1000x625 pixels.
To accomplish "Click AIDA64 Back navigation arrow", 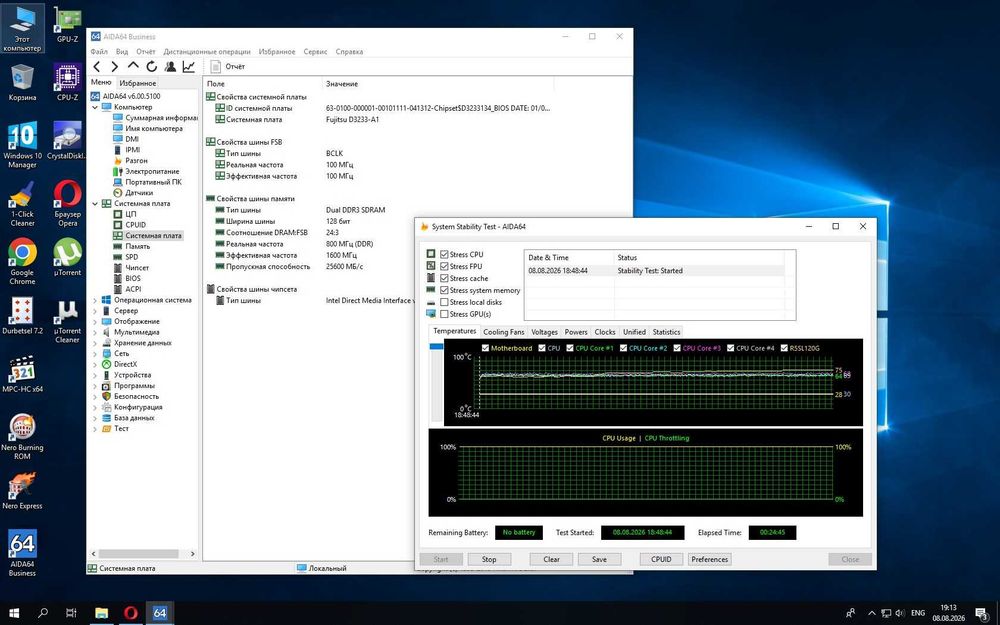I will coord(97,66).
